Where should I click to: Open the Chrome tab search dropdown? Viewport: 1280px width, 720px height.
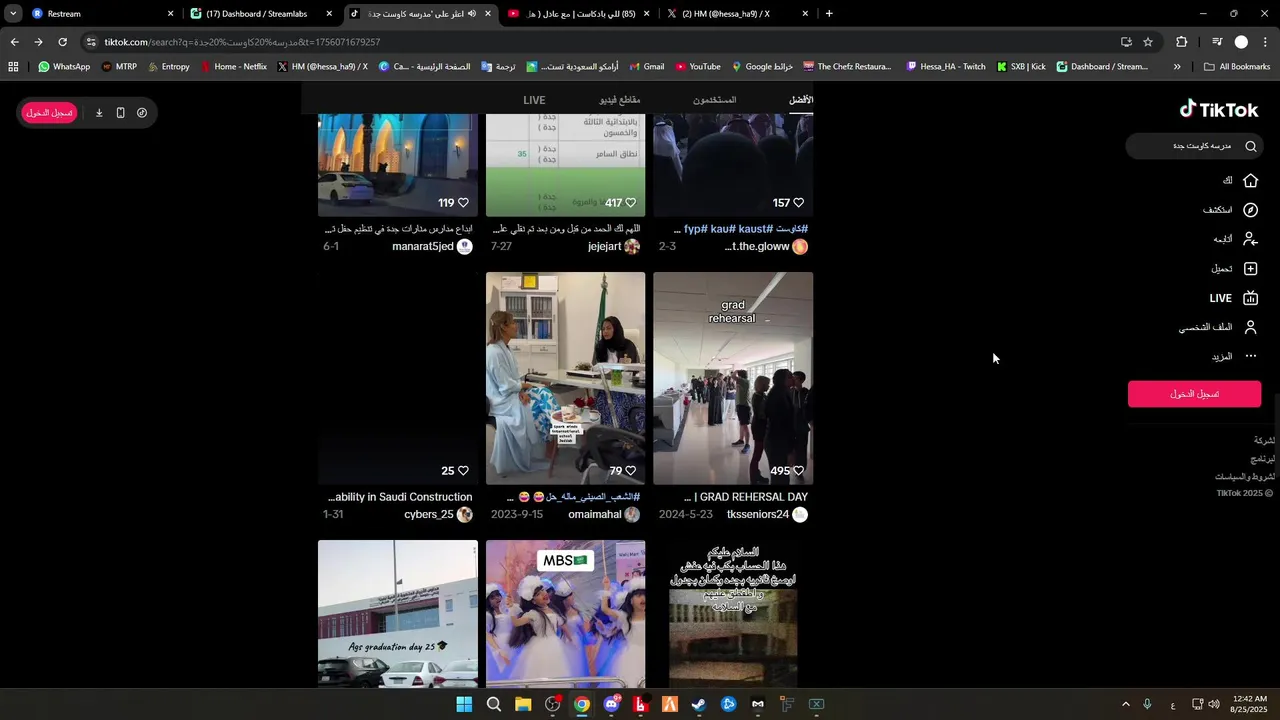click(x=13, y=14)
